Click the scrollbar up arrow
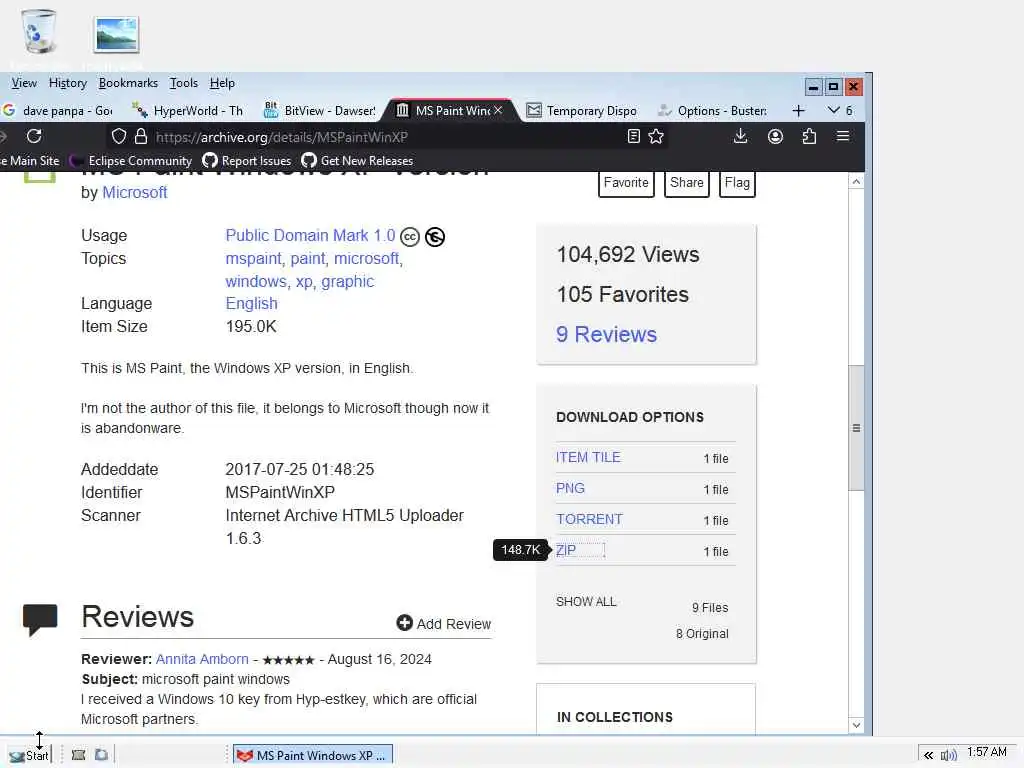The width and height of the screenshot is (1024, 768). pos(856,182)
